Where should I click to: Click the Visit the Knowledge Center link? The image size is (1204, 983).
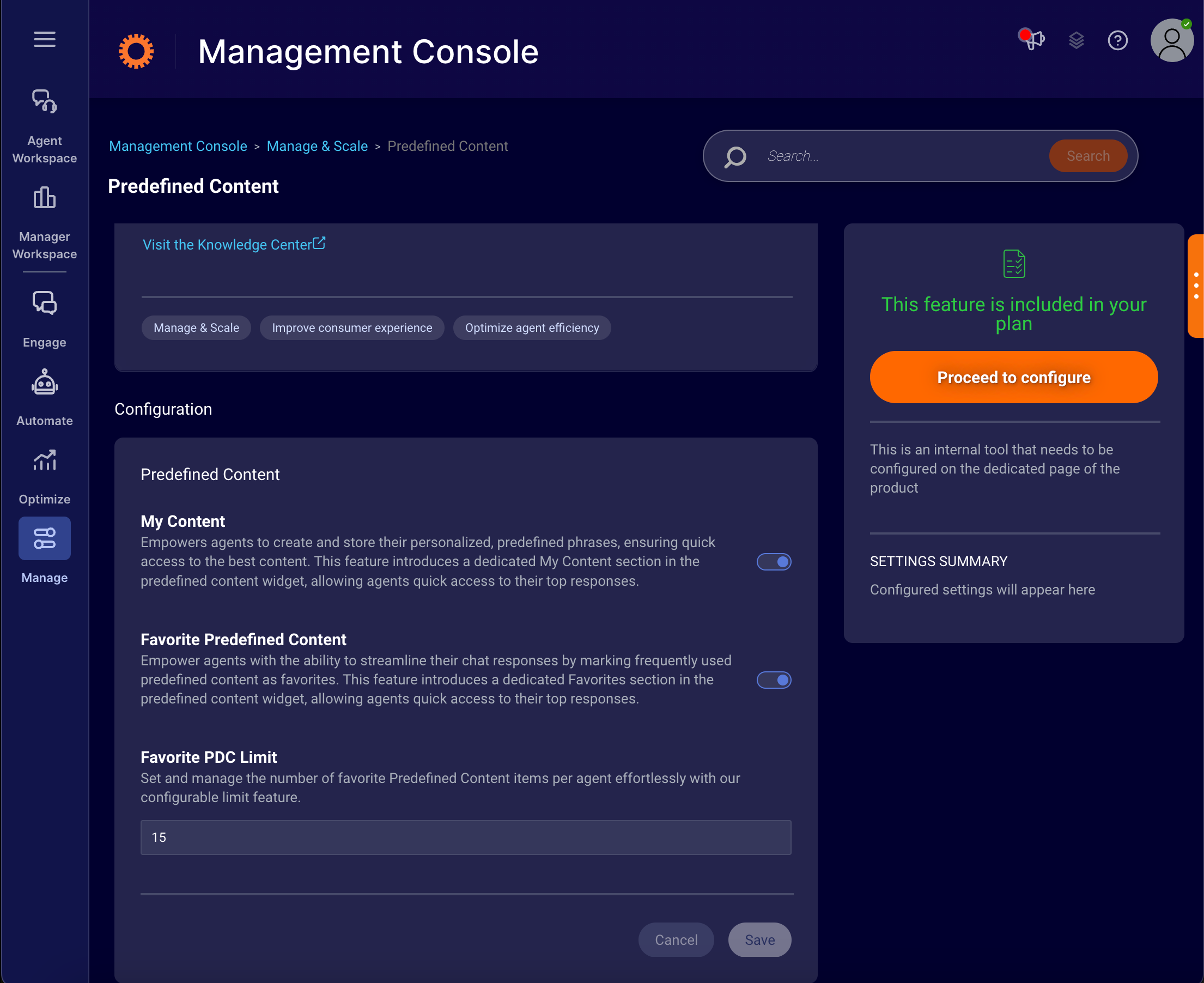[x=233, y=244]
